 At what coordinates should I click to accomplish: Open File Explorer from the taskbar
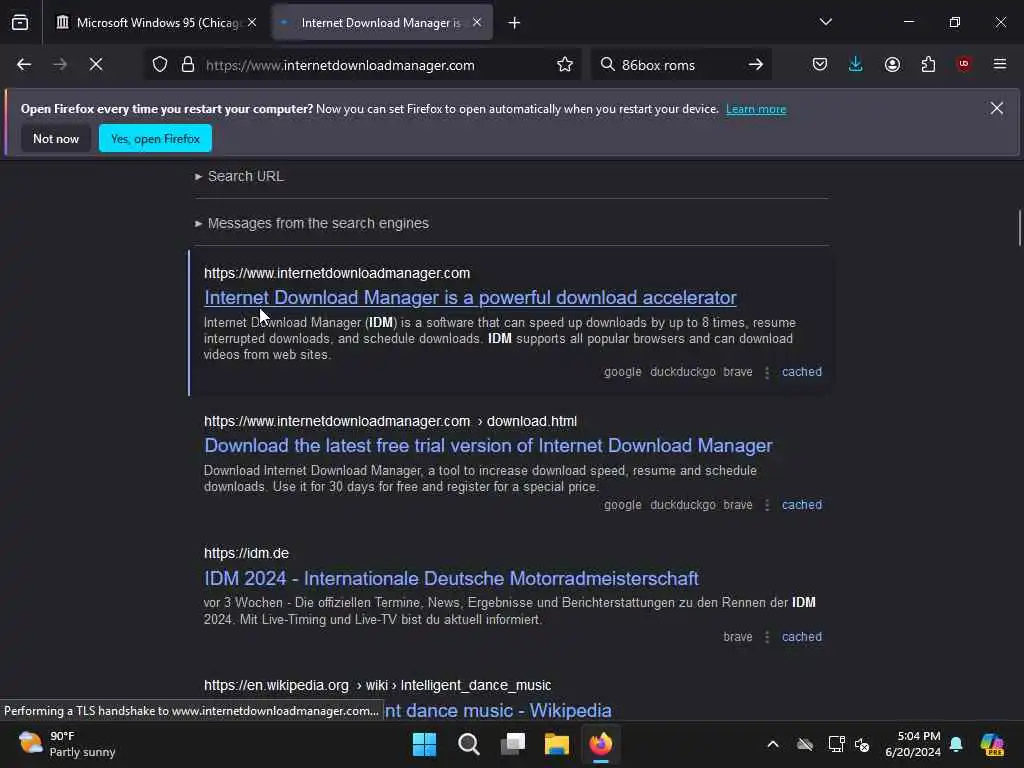556,744
